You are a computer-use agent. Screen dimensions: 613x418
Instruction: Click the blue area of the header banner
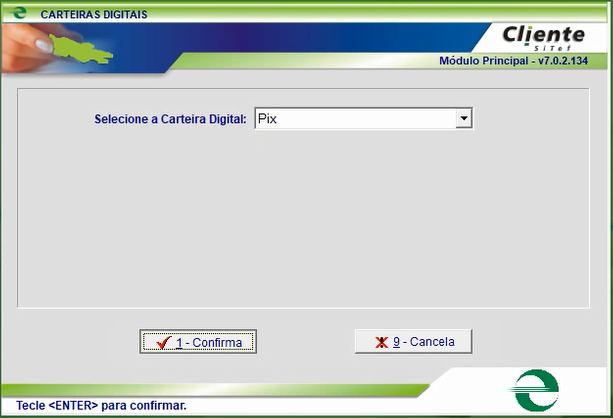tap(300, 40)
